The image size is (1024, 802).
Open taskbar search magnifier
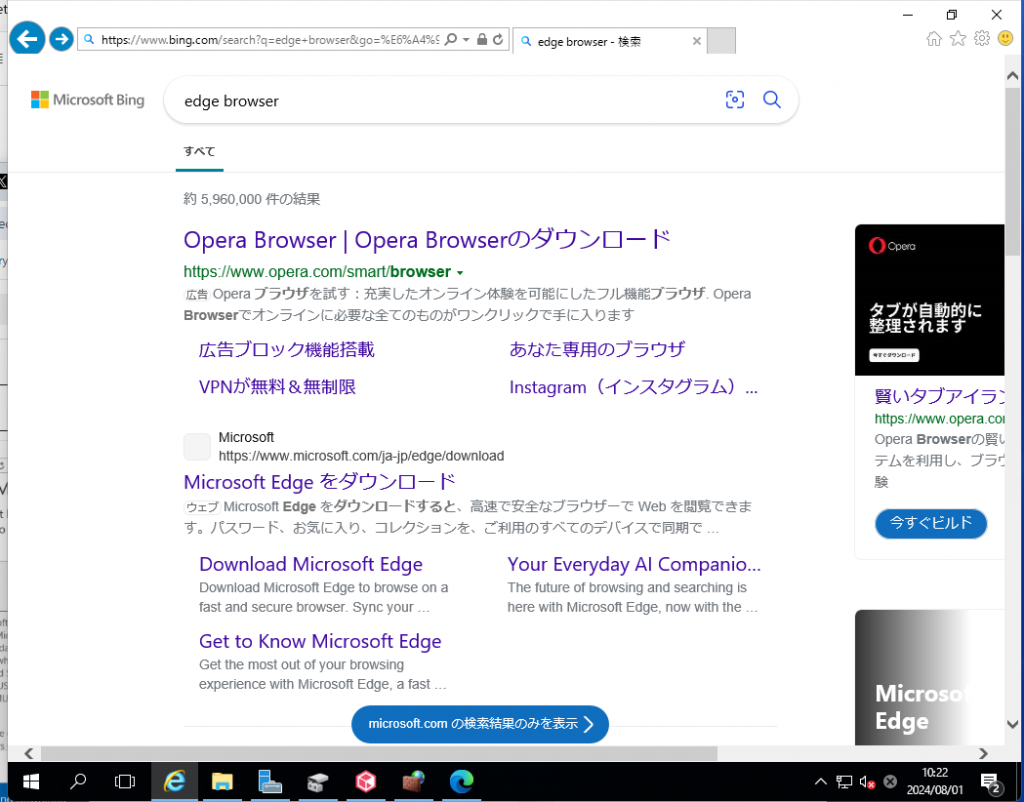click(x=78, y=782)
